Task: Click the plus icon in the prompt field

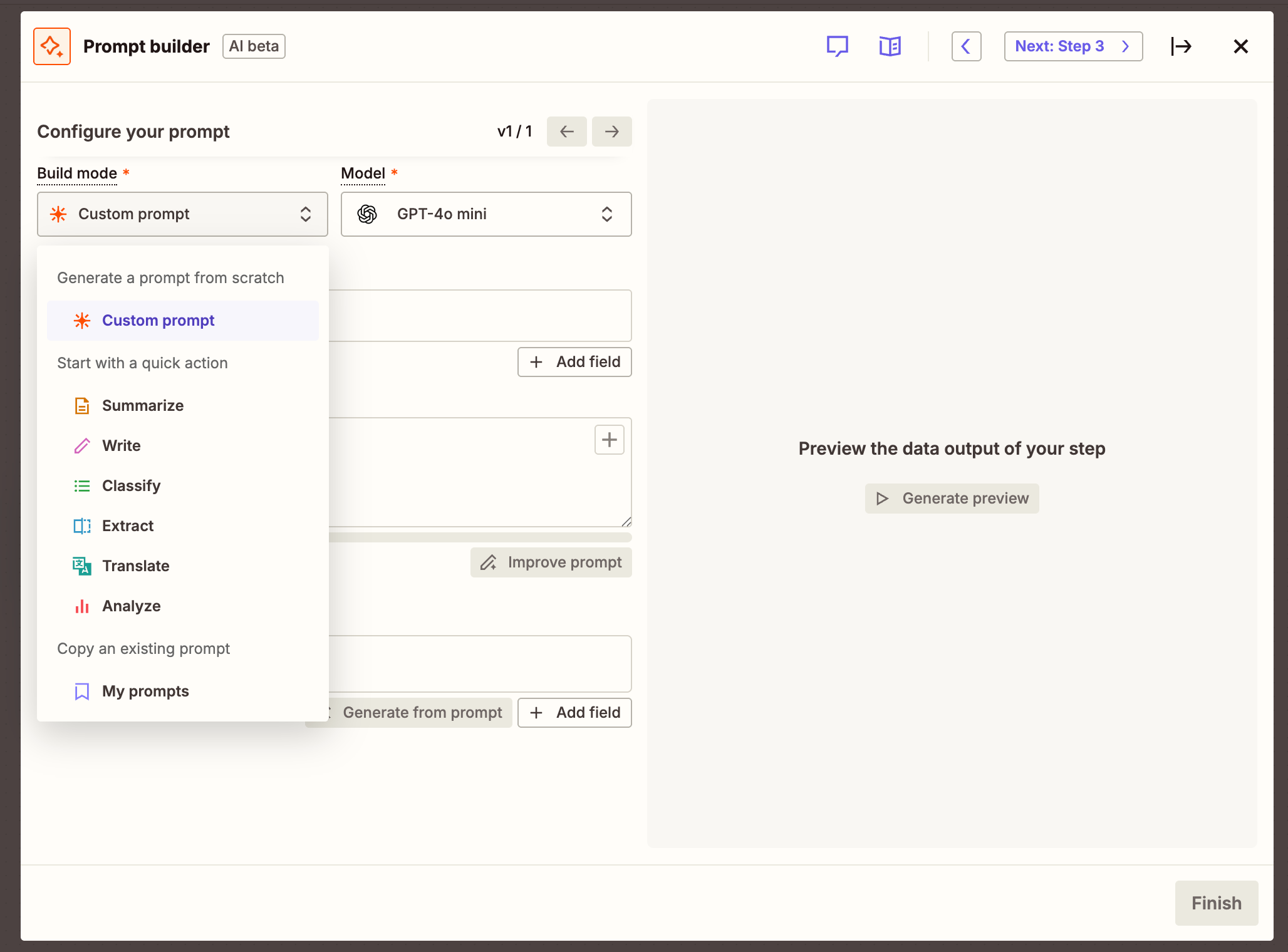Action: 609,440
